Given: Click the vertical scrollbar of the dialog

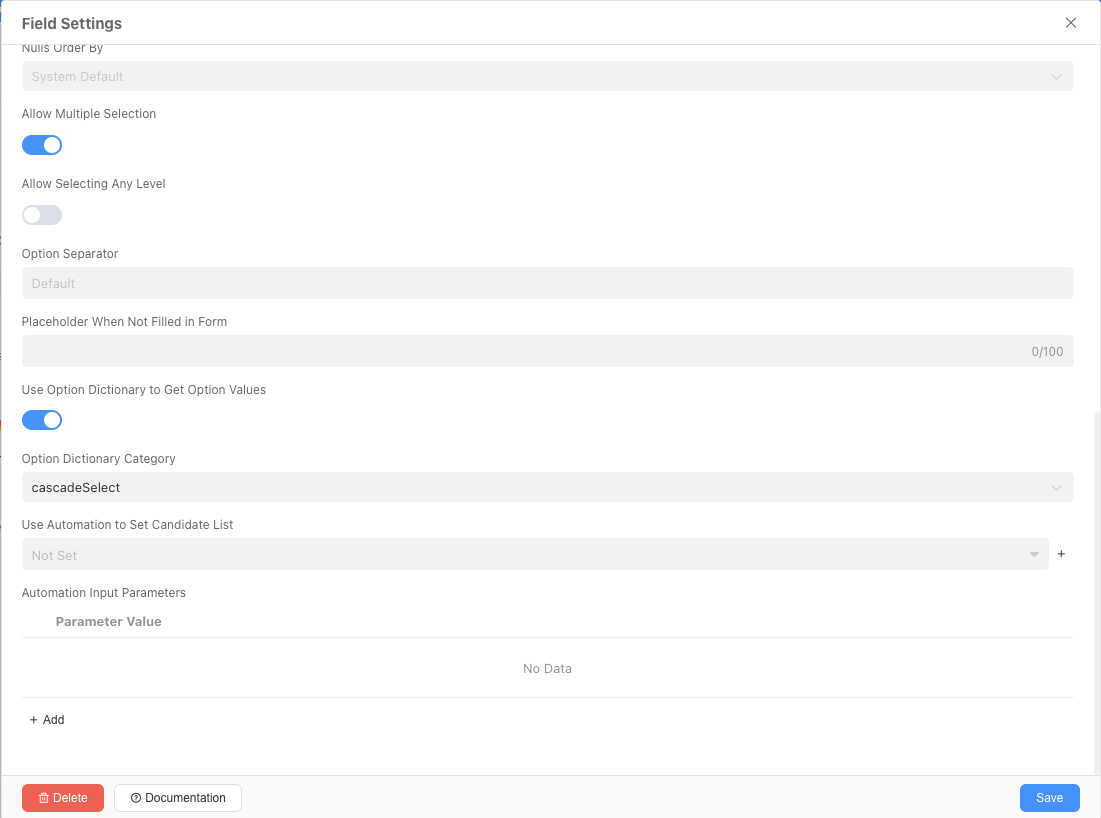Looking at the screenshot, I should tap(1096, 590).
